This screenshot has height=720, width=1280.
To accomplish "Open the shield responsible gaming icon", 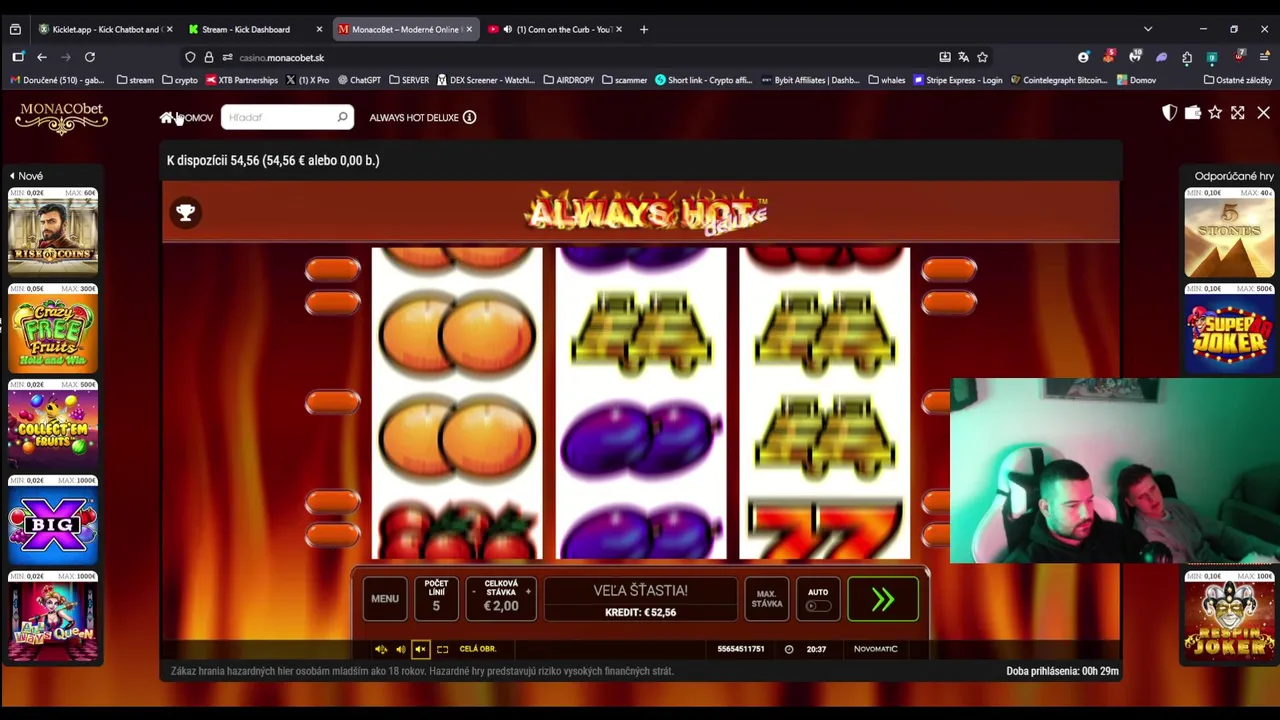I will pyautogui.click(x=1169, y=113).
